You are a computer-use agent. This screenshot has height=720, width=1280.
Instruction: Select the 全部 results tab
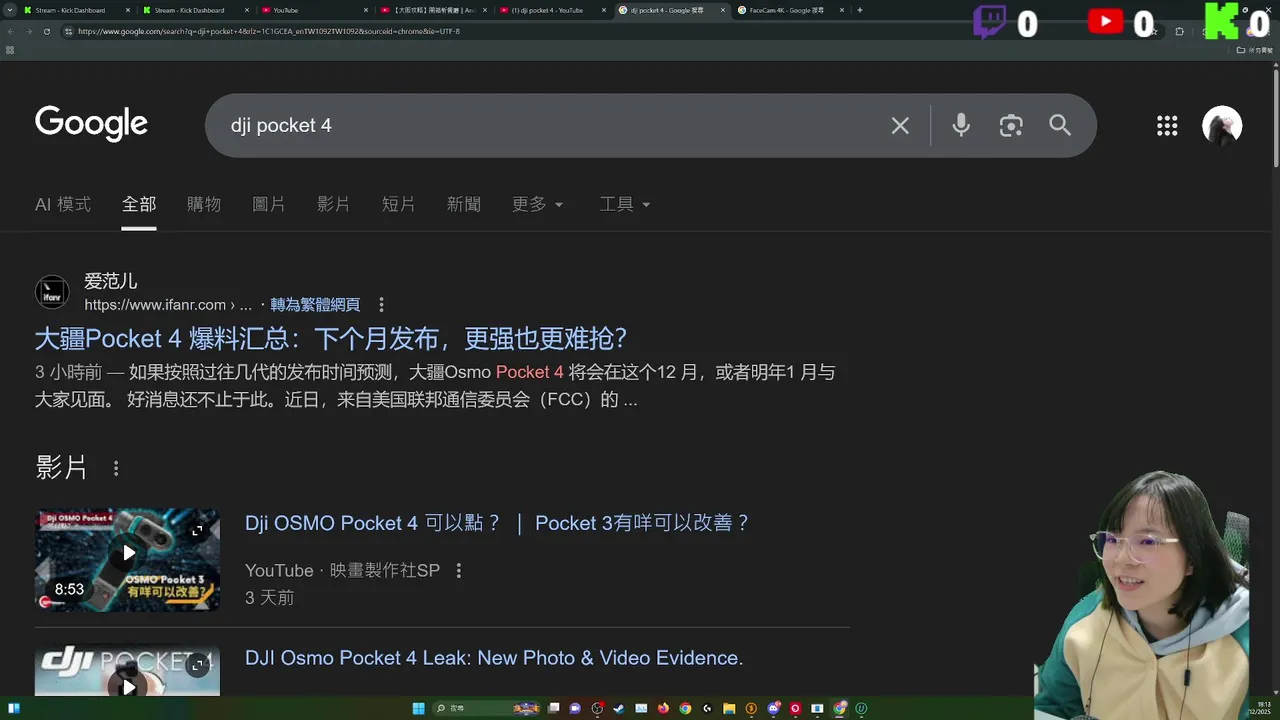tap(139, 204)
